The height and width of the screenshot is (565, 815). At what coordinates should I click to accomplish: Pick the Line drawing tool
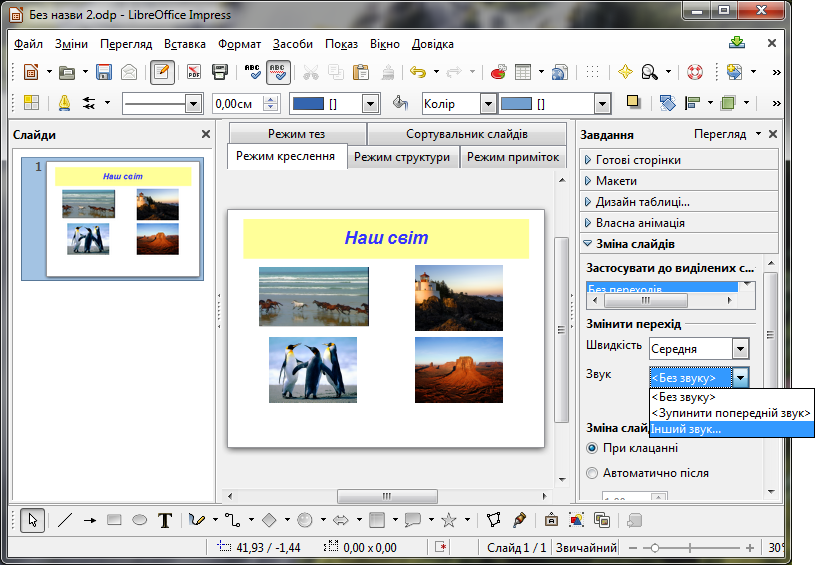coord(65,520)
